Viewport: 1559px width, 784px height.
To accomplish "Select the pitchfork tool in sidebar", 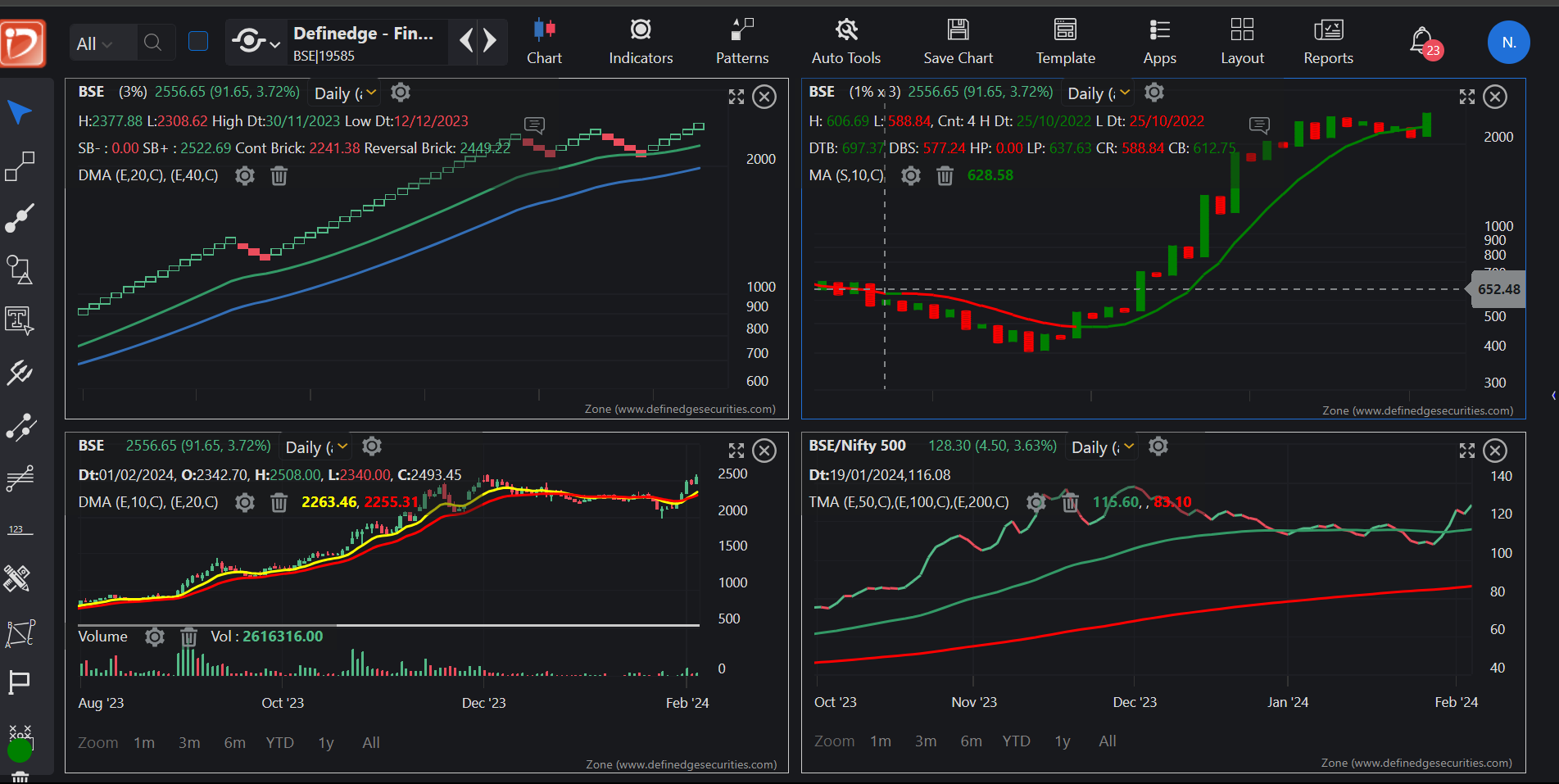I will pos(20,373).
